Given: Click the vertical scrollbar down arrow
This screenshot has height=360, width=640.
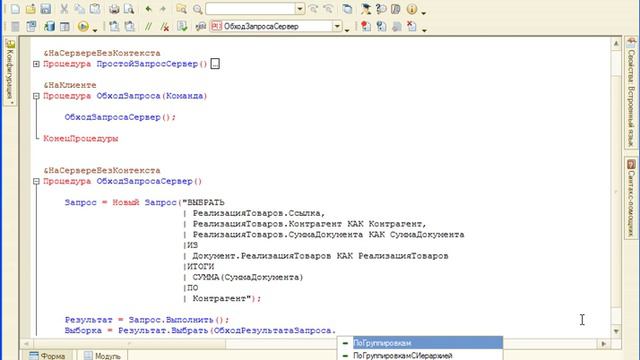Looking at the screenshot, I should point(616,331).
